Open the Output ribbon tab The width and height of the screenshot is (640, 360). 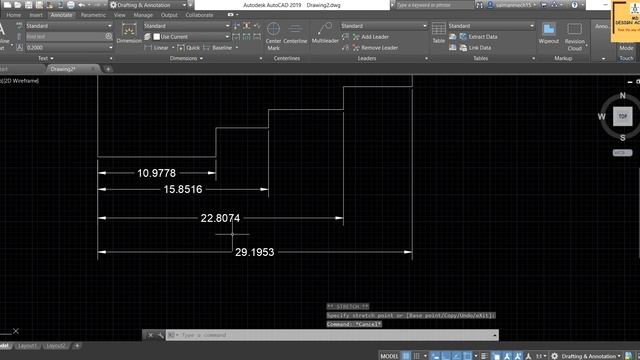click(x=169, y=15)
